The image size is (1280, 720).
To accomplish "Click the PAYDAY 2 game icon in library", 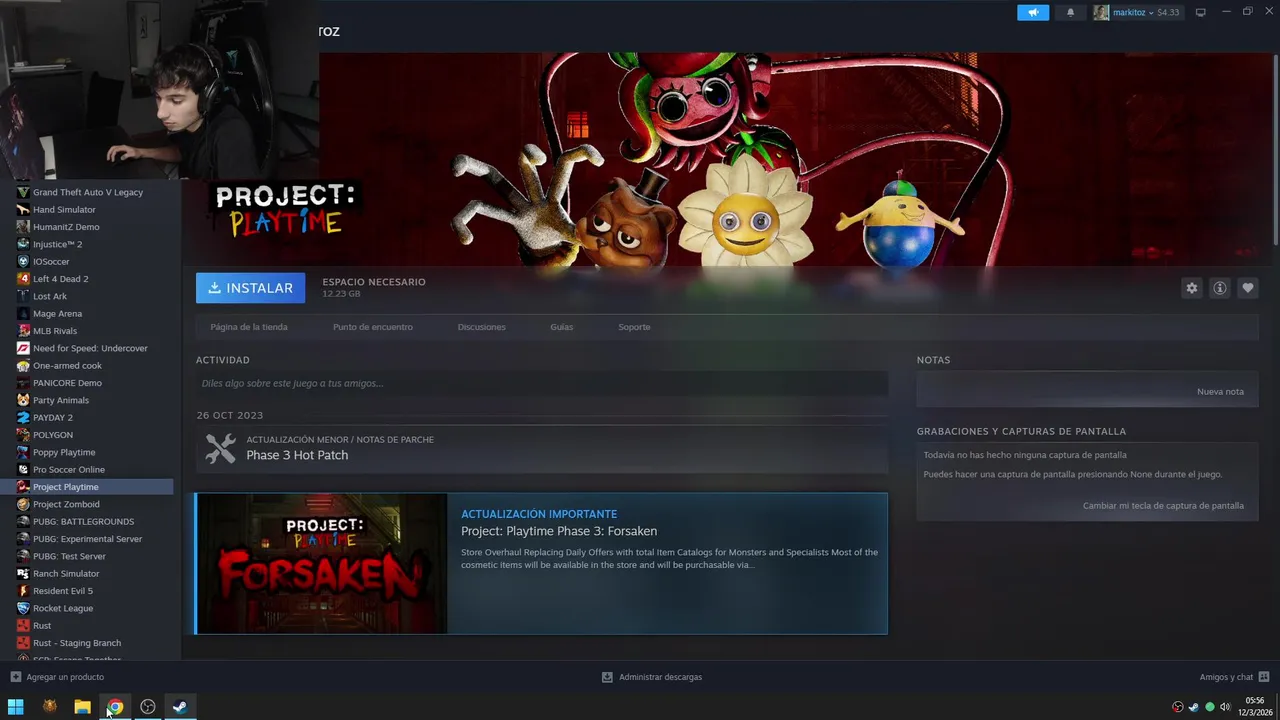I will point(23,417).
